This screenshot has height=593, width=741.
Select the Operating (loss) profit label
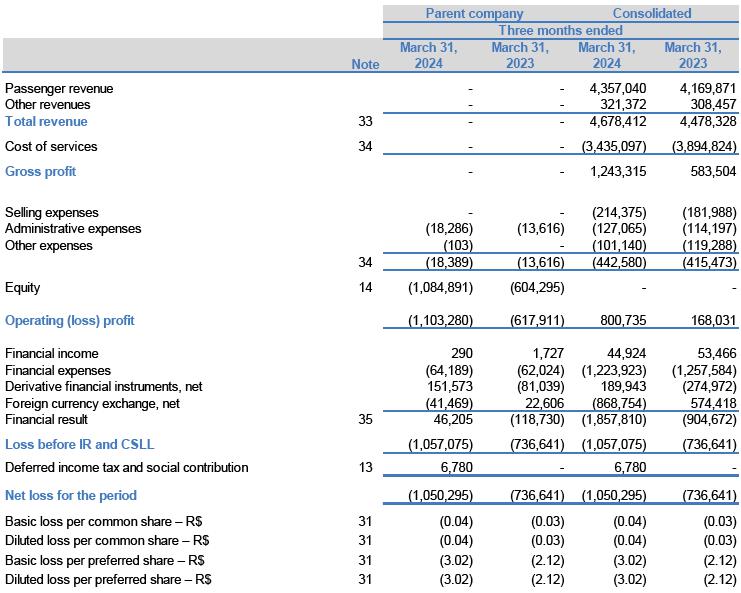click(x=70, y=321)
